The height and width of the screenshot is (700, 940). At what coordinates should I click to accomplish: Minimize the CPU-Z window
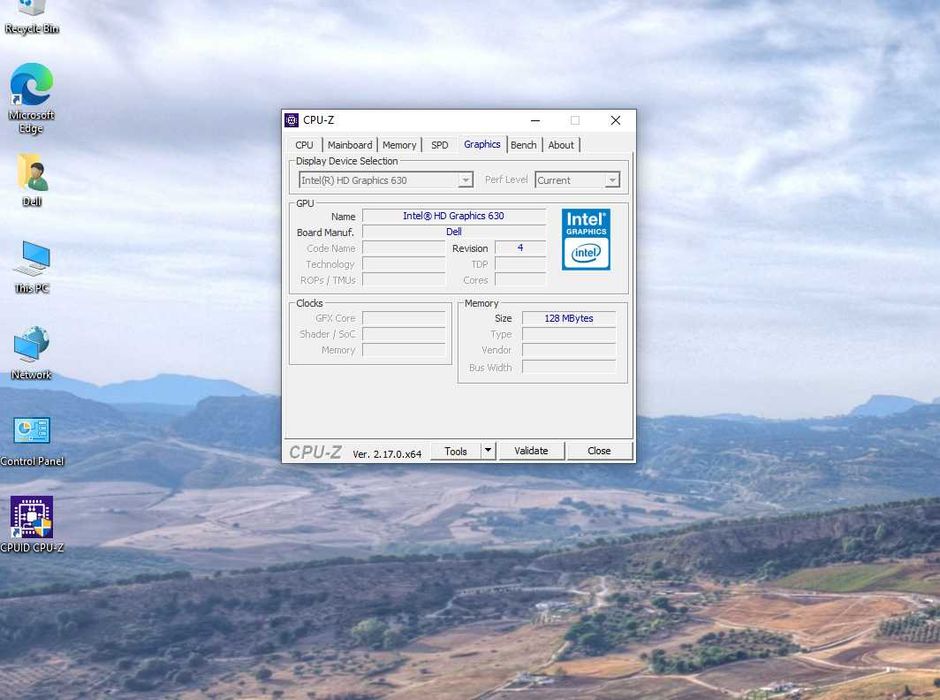[x=535, y=120]
